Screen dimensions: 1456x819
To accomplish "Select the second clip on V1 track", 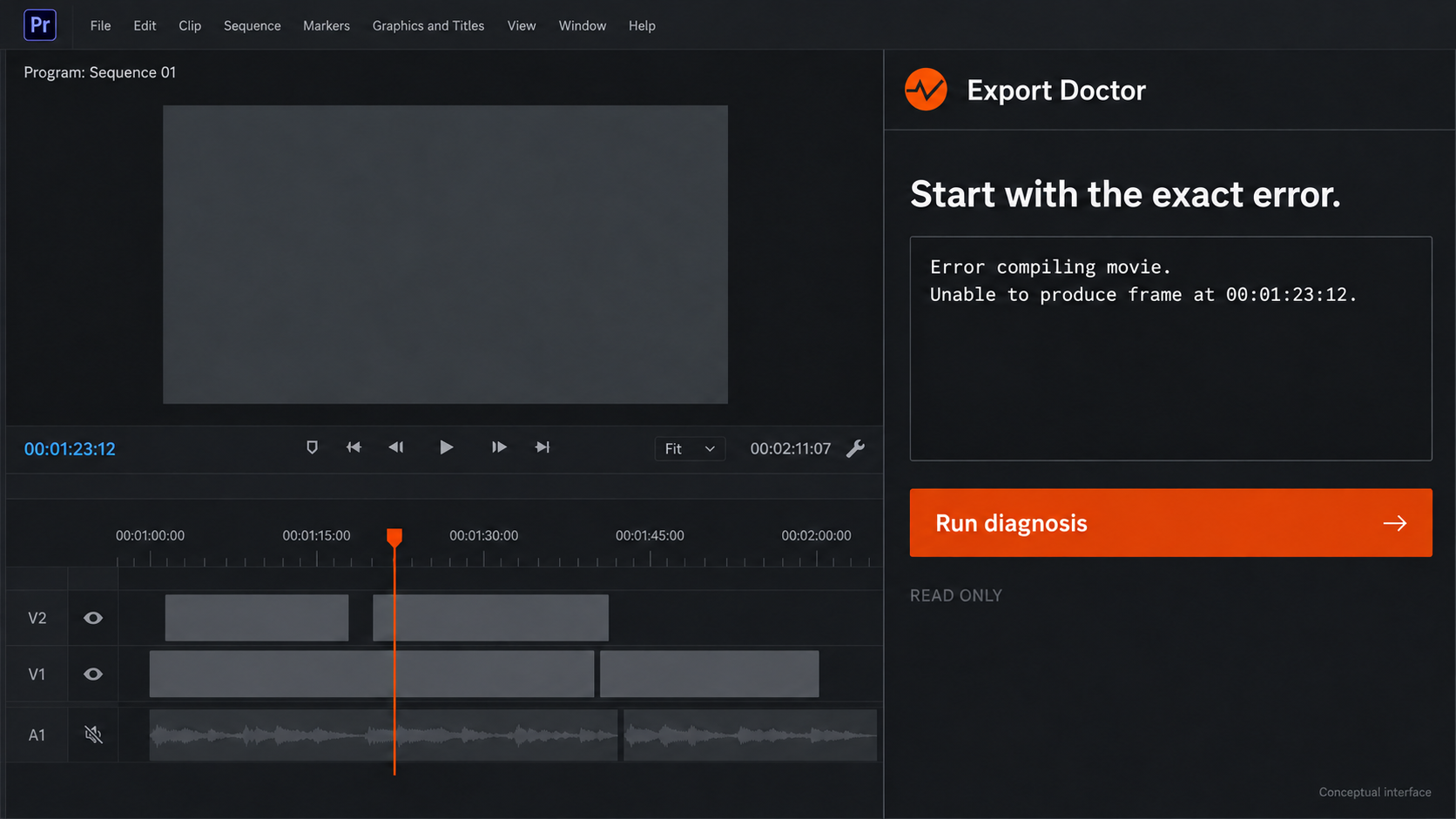I will 709,674.
